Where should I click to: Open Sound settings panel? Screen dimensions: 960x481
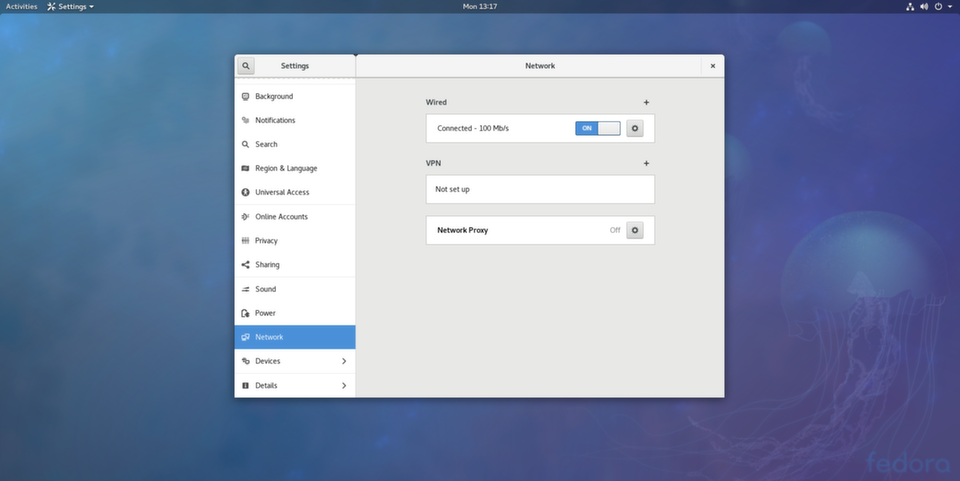click(x=294, y=289)
